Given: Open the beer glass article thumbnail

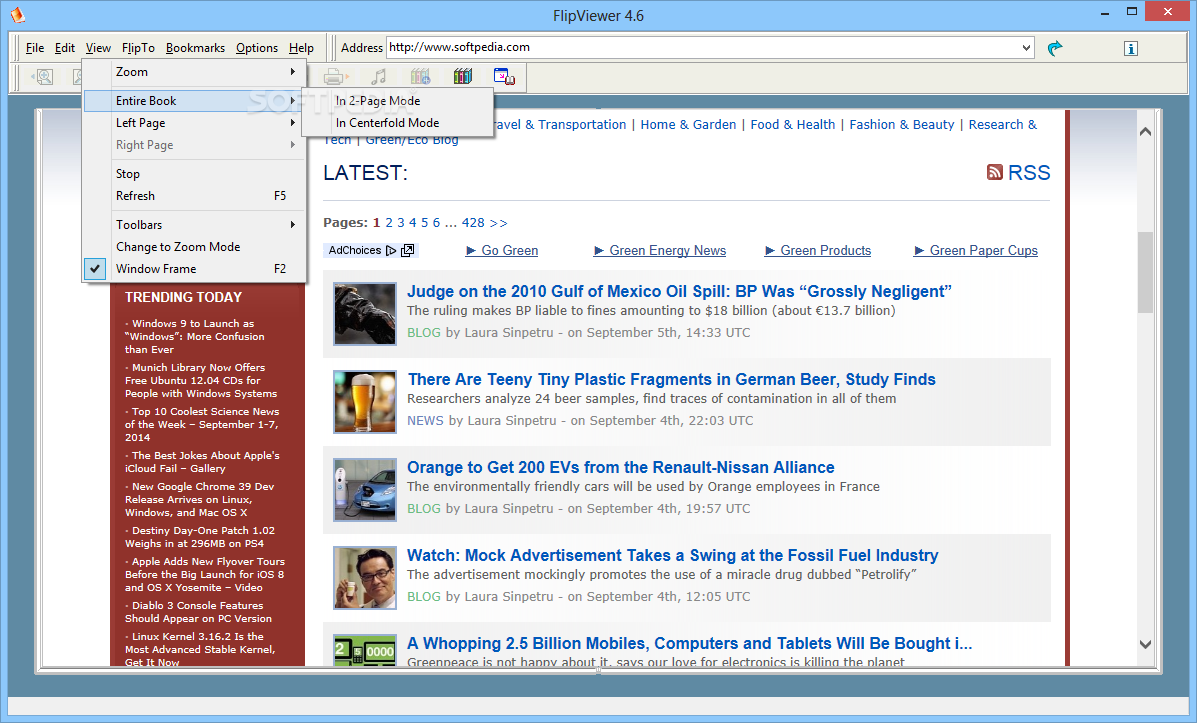Looking at the screenshot, I should pyautogui.click(x=365, y=402).
